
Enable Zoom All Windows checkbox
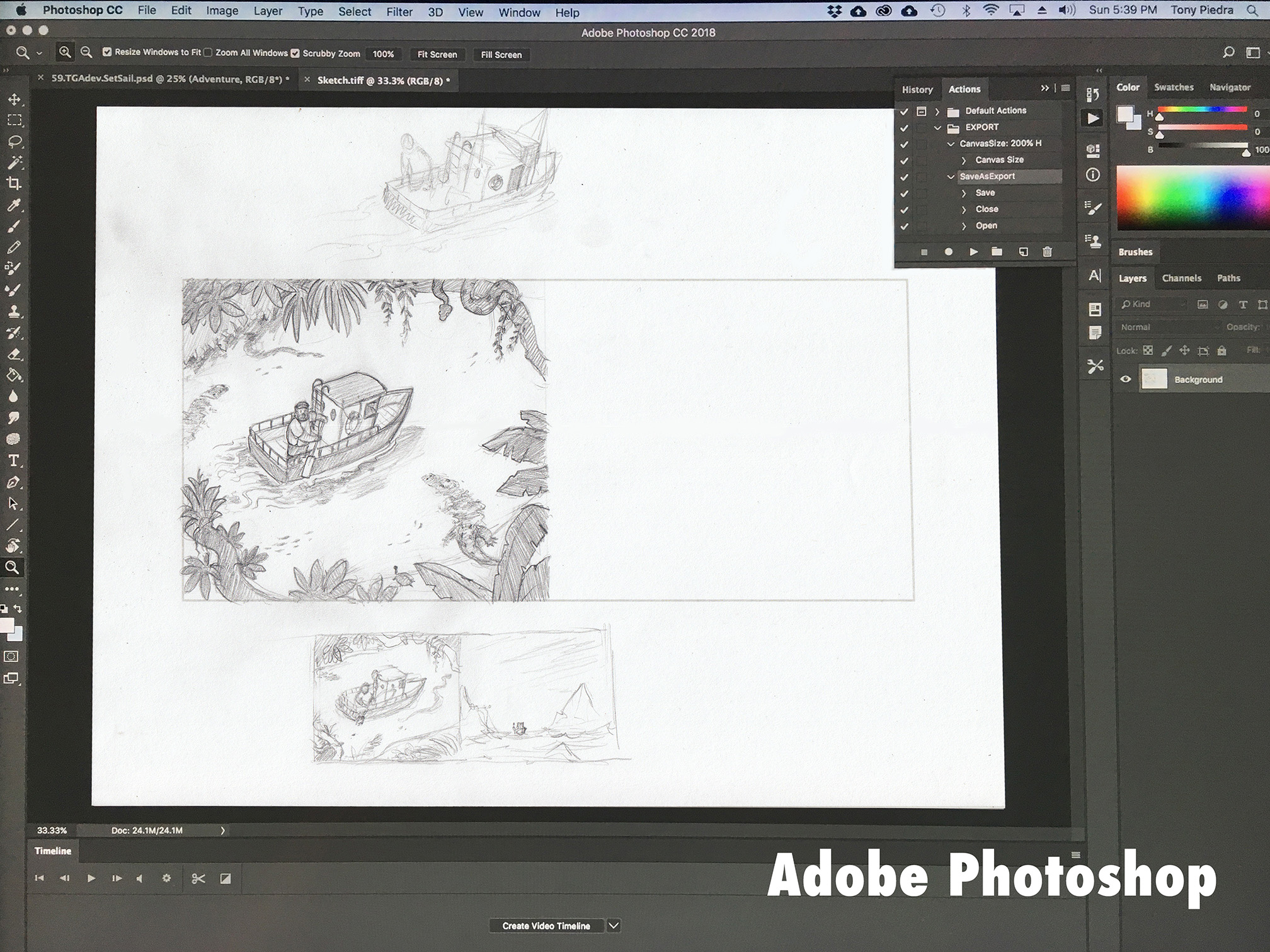tap(208, 53)
